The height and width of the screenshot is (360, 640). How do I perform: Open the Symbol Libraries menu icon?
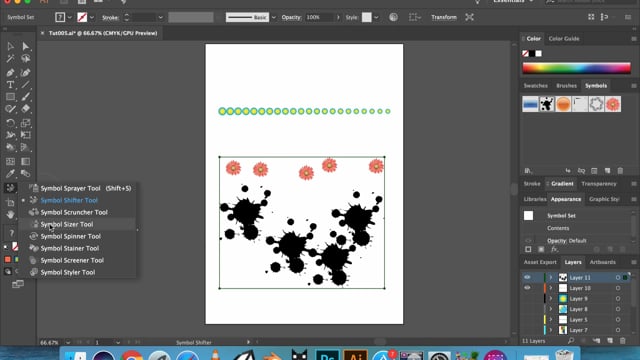[x=528, y=171]
